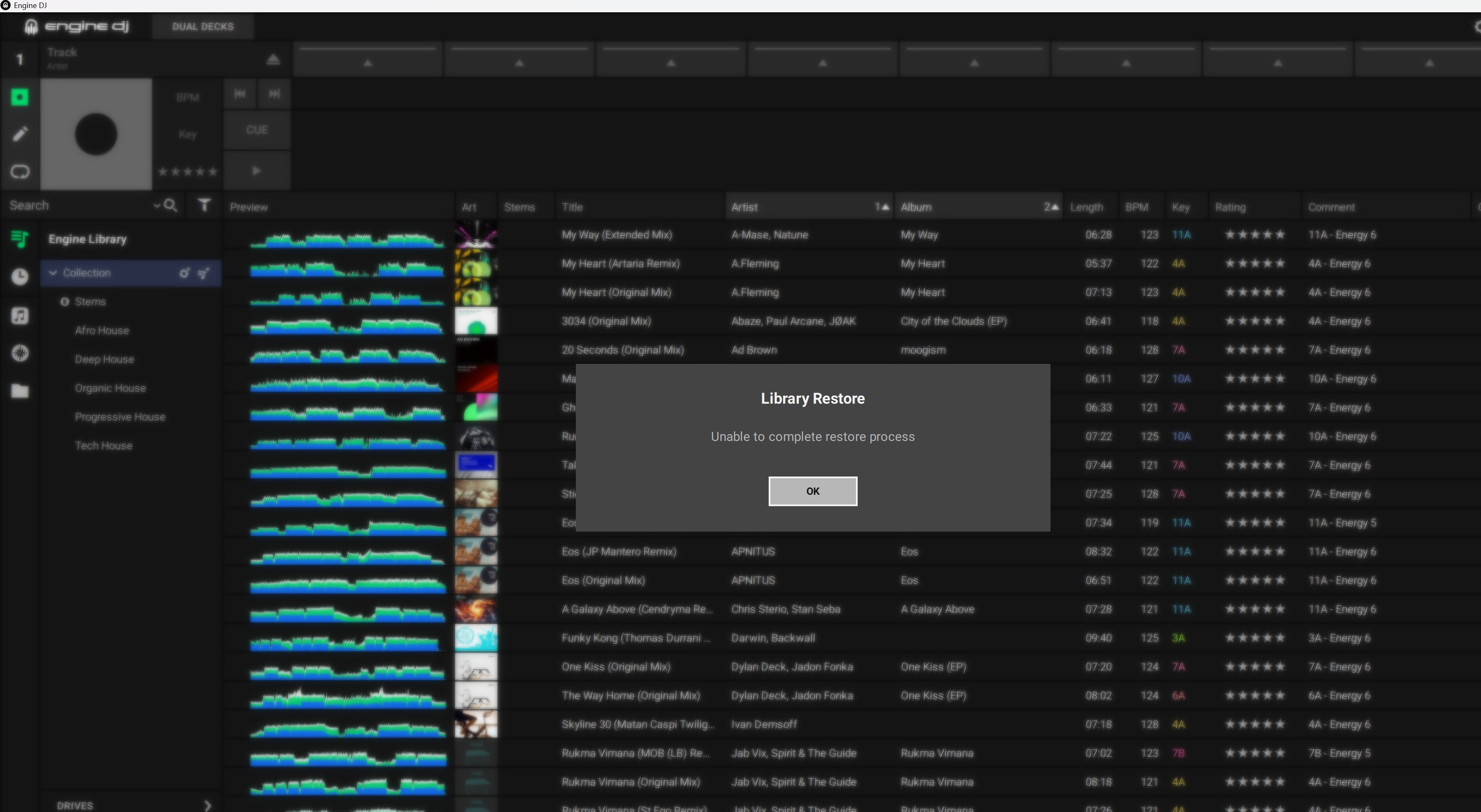
Task: Click the add playlist icon on Collection
Action: click(203, 273)
